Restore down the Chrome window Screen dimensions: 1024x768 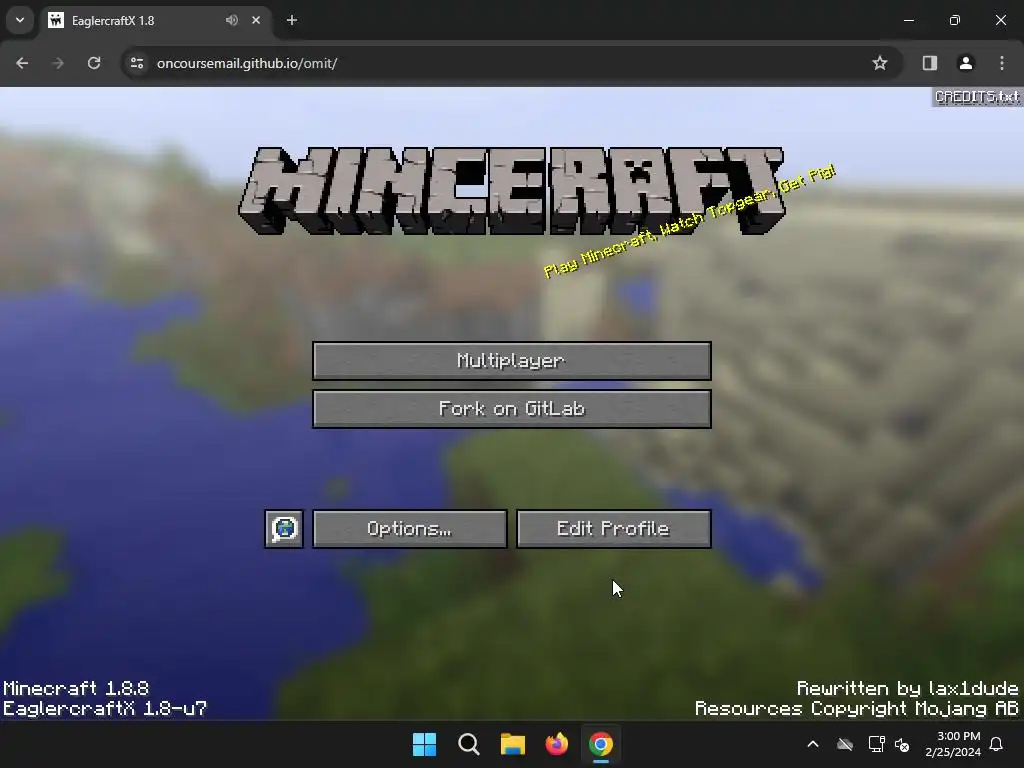point(954,20)
